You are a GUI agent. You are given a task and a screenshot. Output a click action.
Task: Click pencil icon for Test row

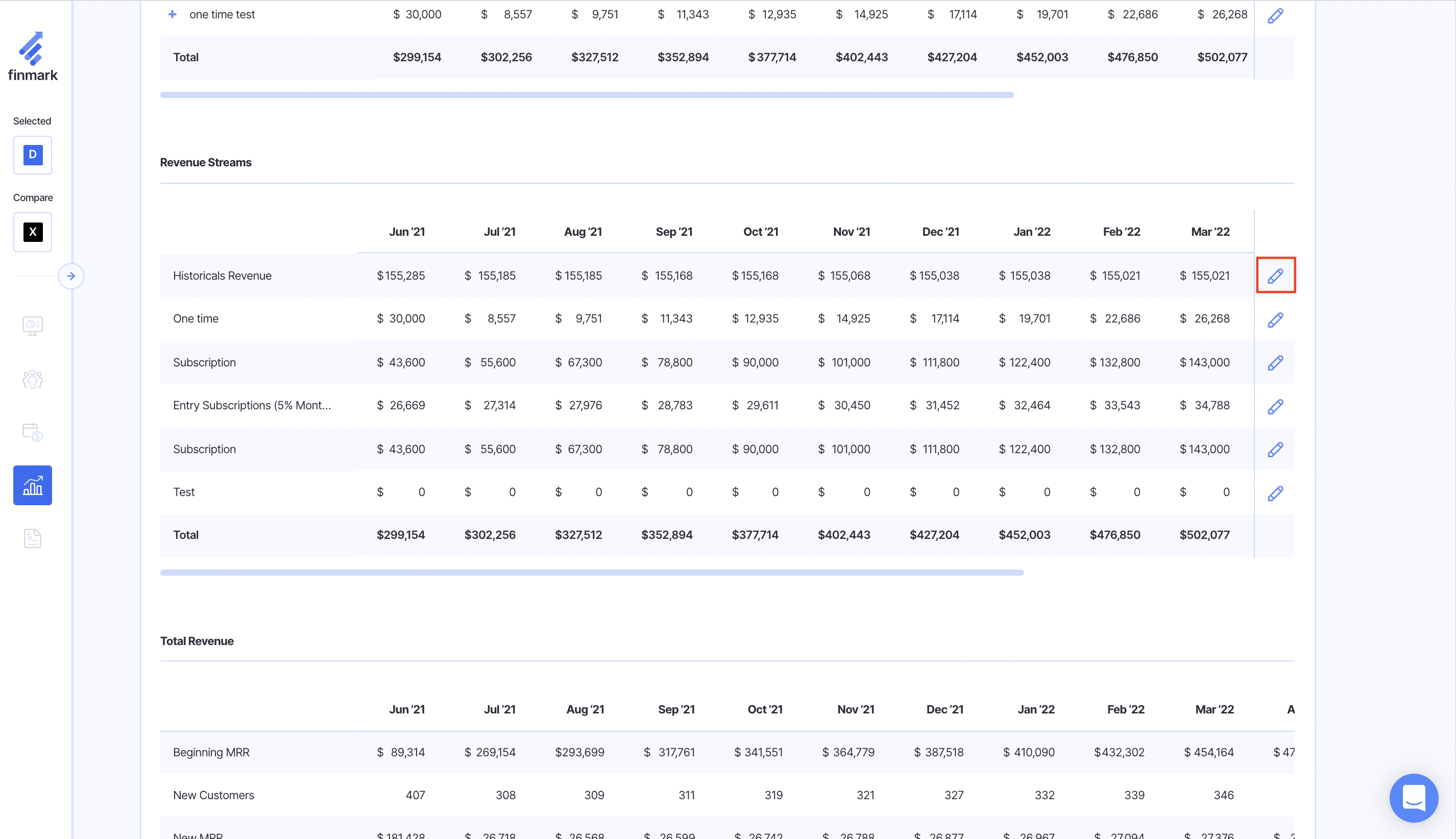pyautogui.click(x=1275, y=492)
